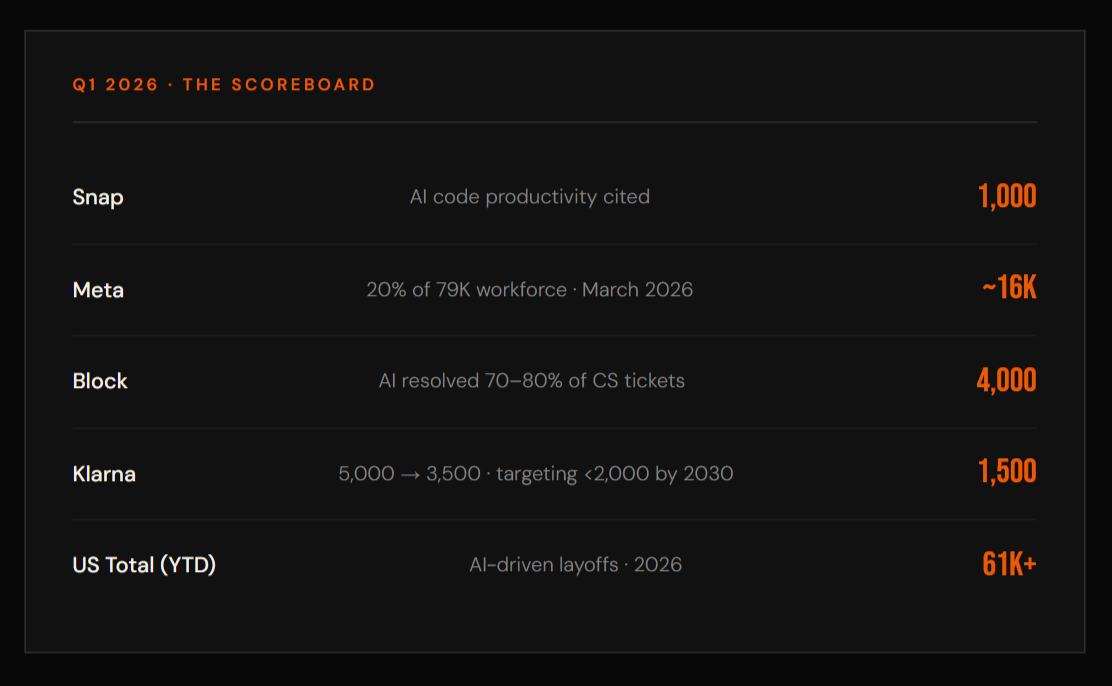Select the 'Meta' company name
The width and height of the screenshot is (1112, 686).
pyautogui.click(x=98, y=289)
